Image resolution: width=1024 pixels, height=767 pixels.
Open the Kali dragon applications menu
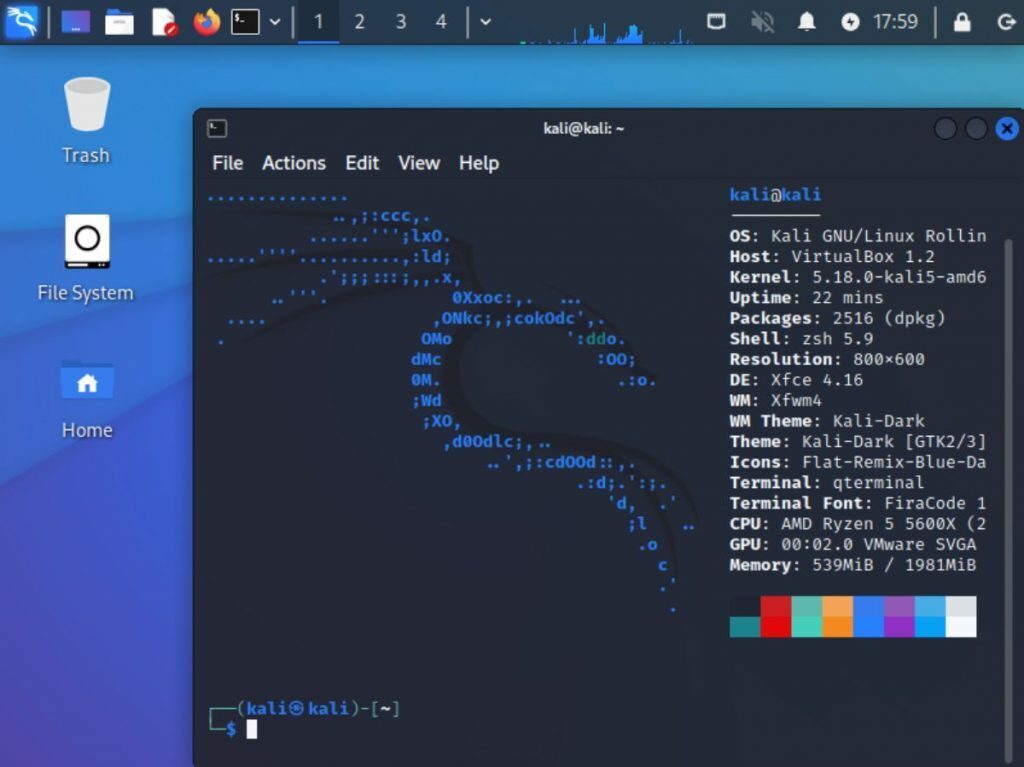click(x=22, y=22)
